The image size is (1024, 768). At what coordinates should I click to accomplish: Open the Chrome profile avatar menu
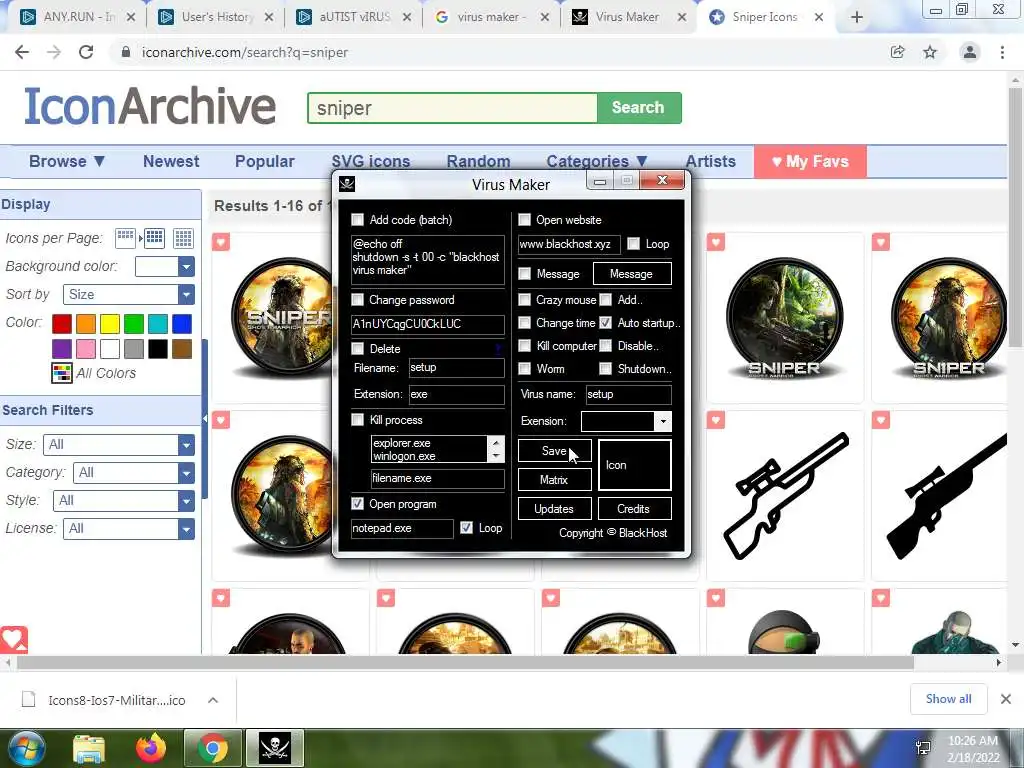[x=970, y=52]
